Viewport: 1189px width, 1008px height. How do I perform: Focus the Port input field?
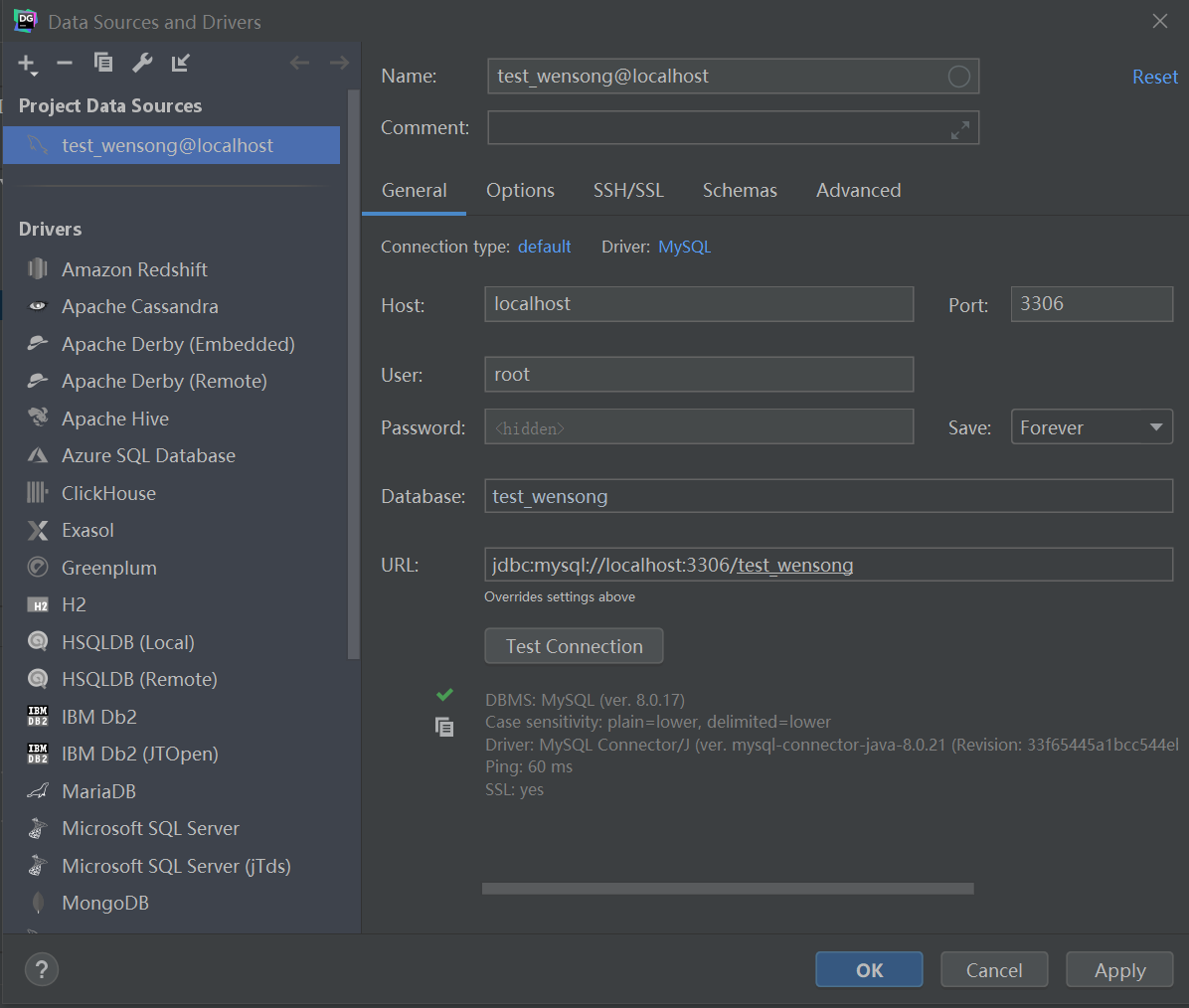tap(1092, 304)
